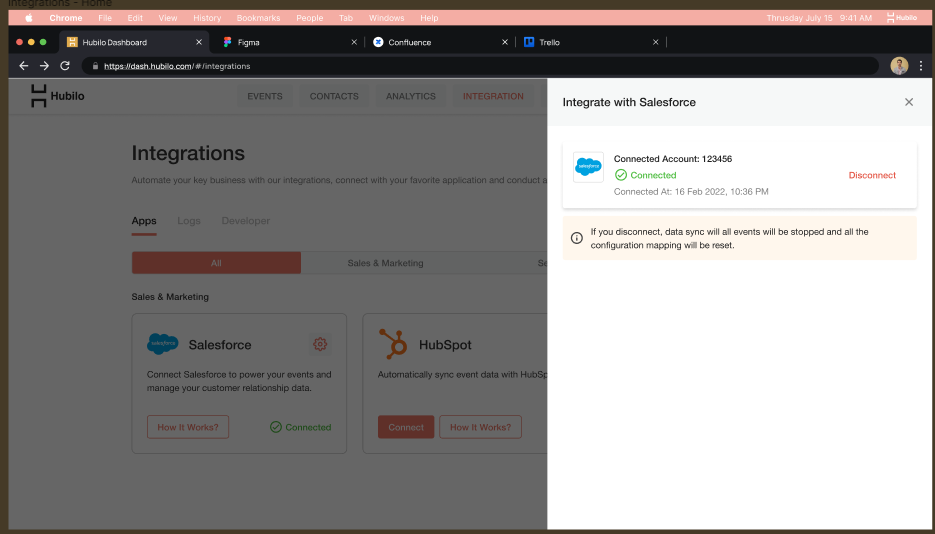Click the lock icon in address bar

point(95,66)
